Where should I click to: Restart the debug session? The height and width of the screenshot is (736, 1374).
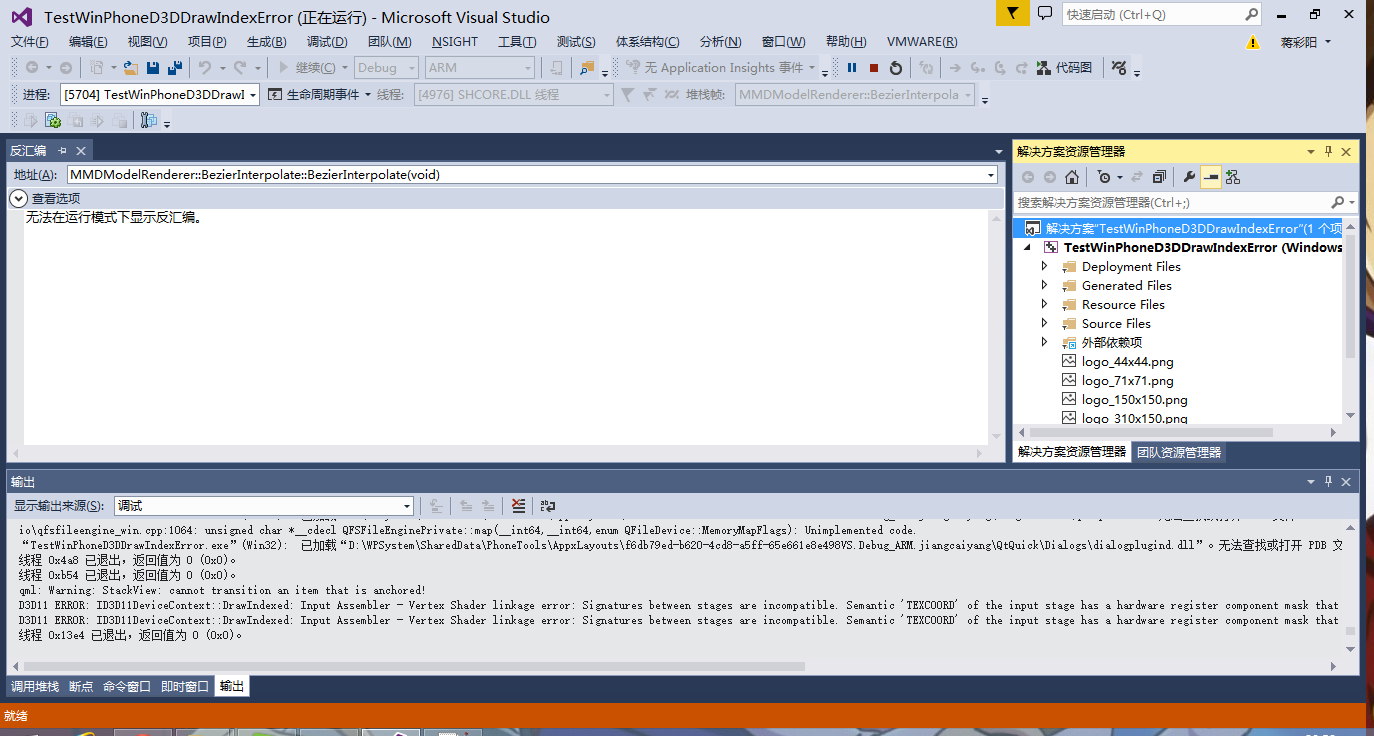pos(896,68)
